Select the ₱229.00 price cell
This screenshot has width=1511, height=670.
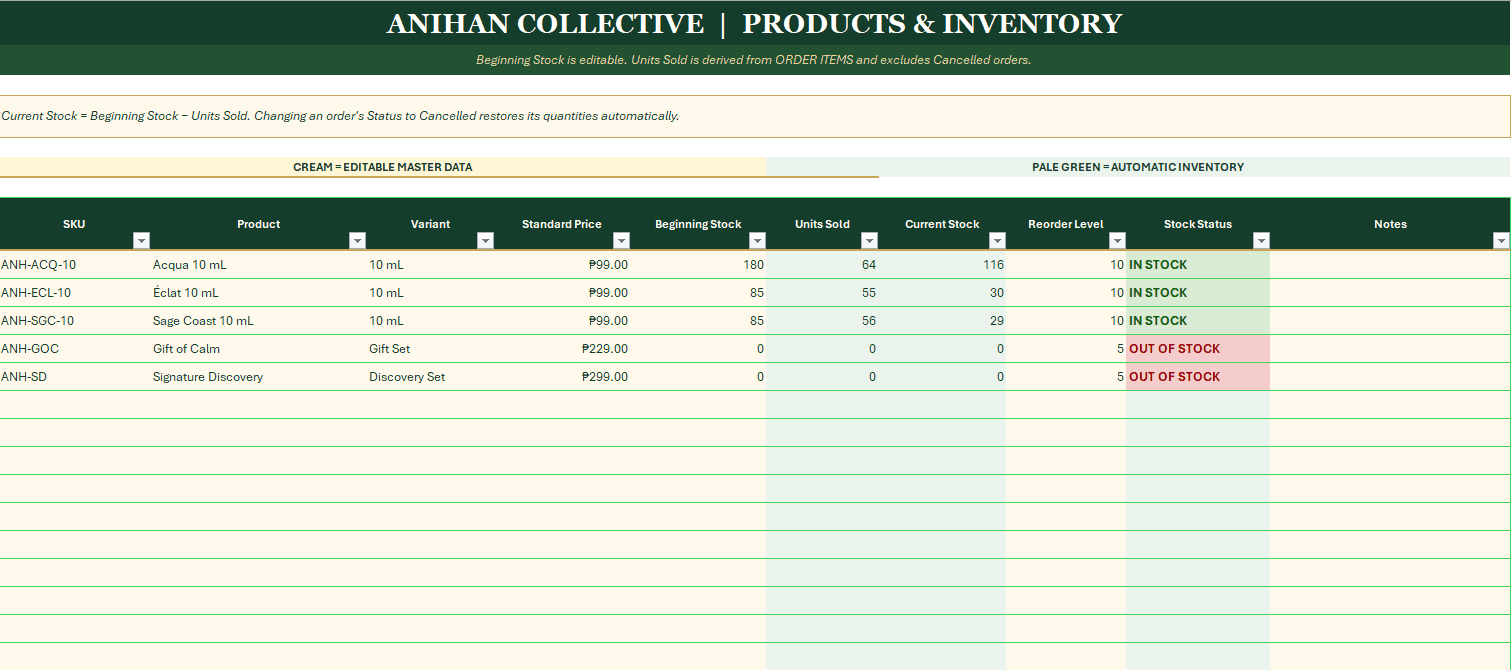(x=562, y=349)
